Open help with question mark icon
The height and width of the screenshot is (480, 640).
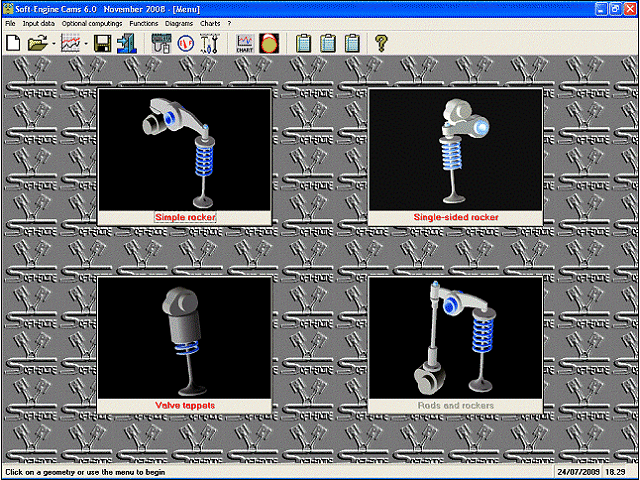[x=382, y=43]
